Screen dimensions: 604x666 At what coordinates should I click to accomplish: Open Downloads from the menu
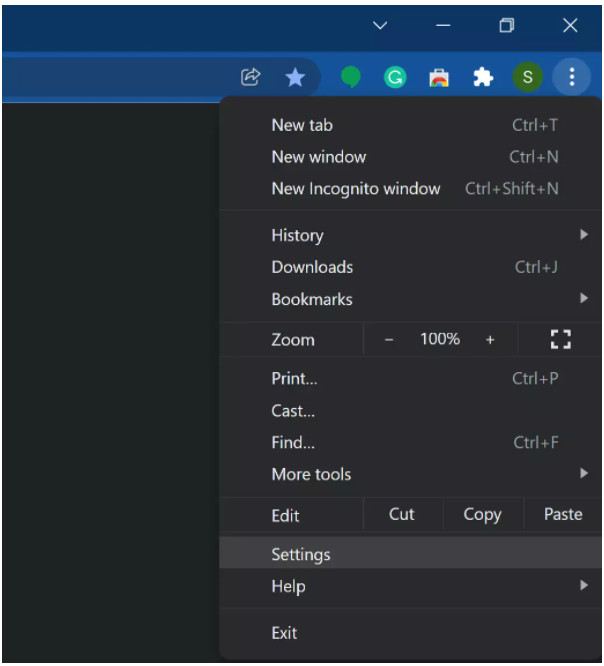(312, 267)
